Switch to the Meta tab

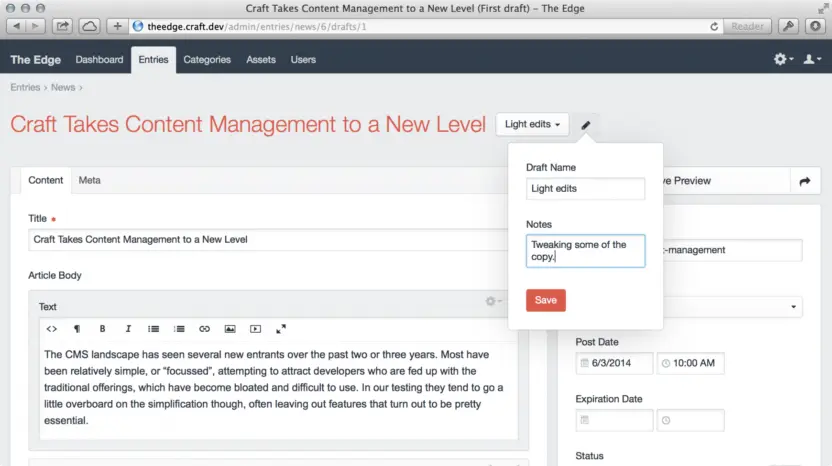pyautogui.click(x=90, y=180)
